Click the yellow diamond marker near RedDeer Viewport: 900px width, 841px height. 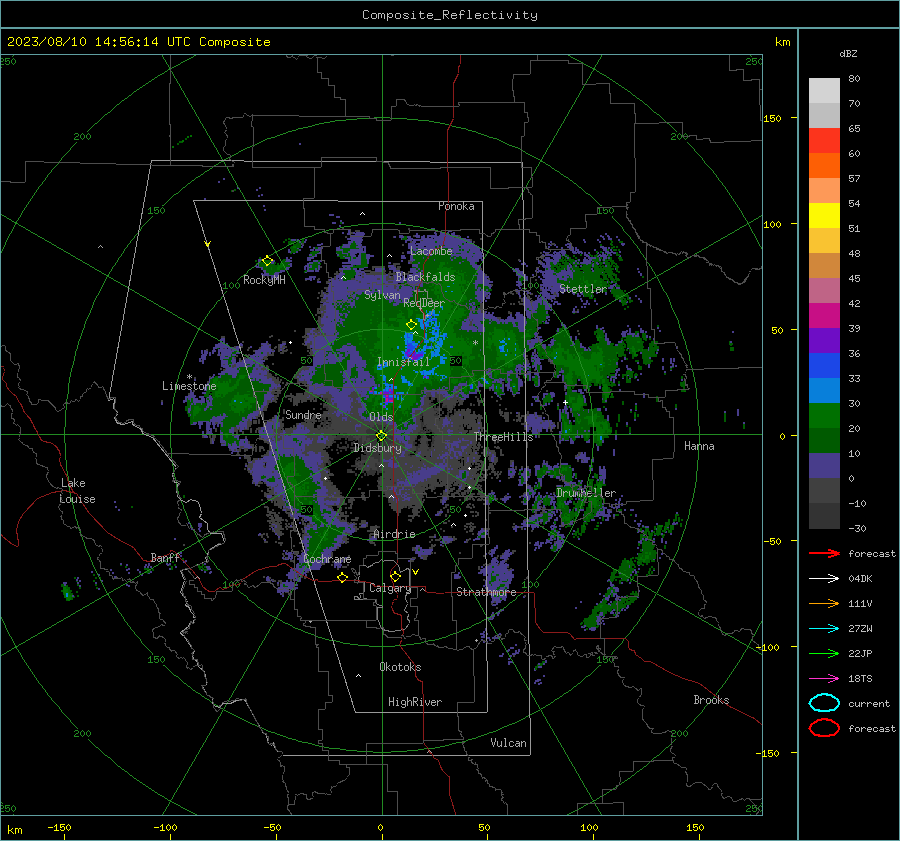pos(411,325)
